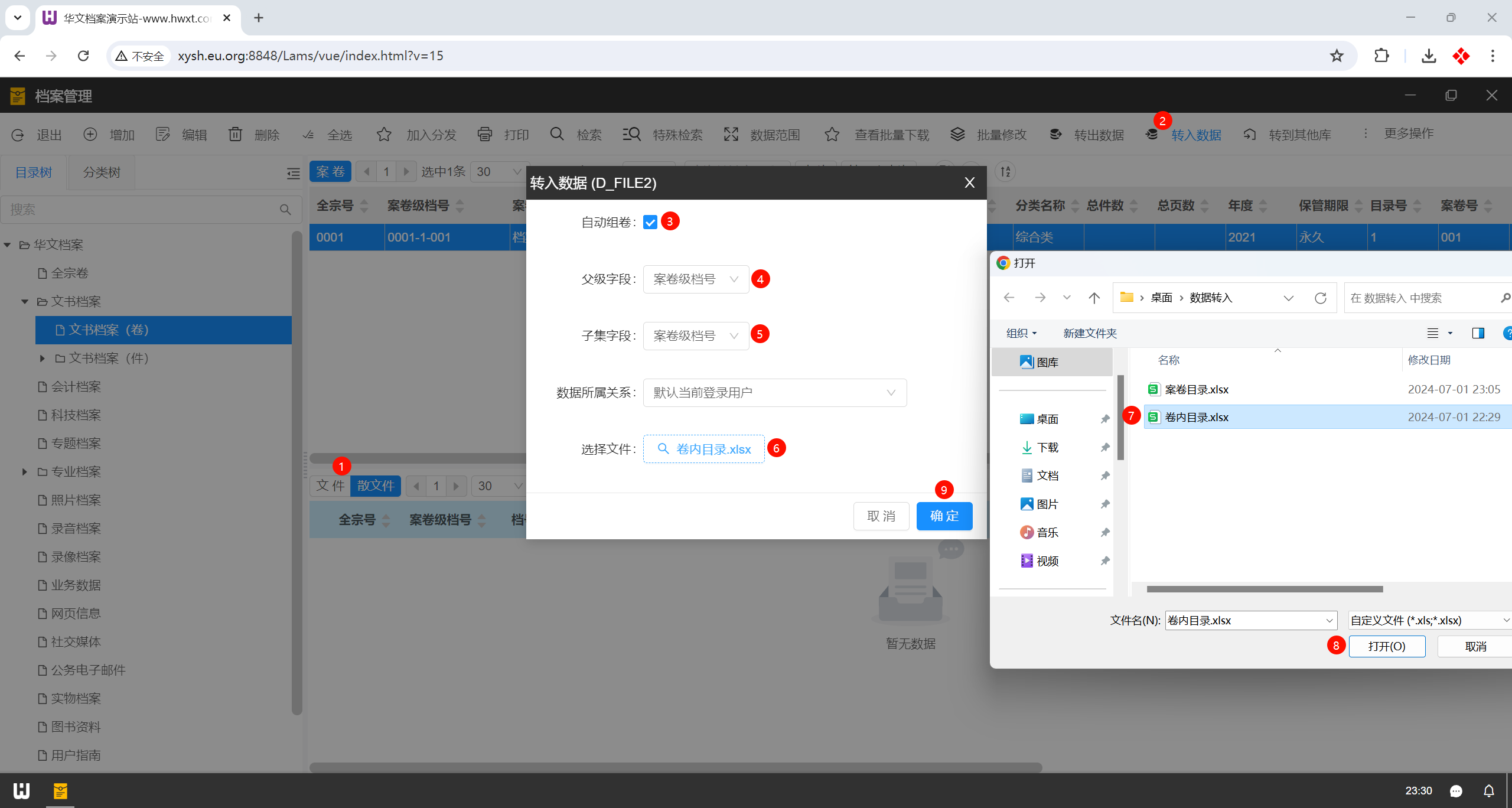Click the 打印 printer icon
The height and width of the screenshot is (808, 1512).
pos(484,135)
